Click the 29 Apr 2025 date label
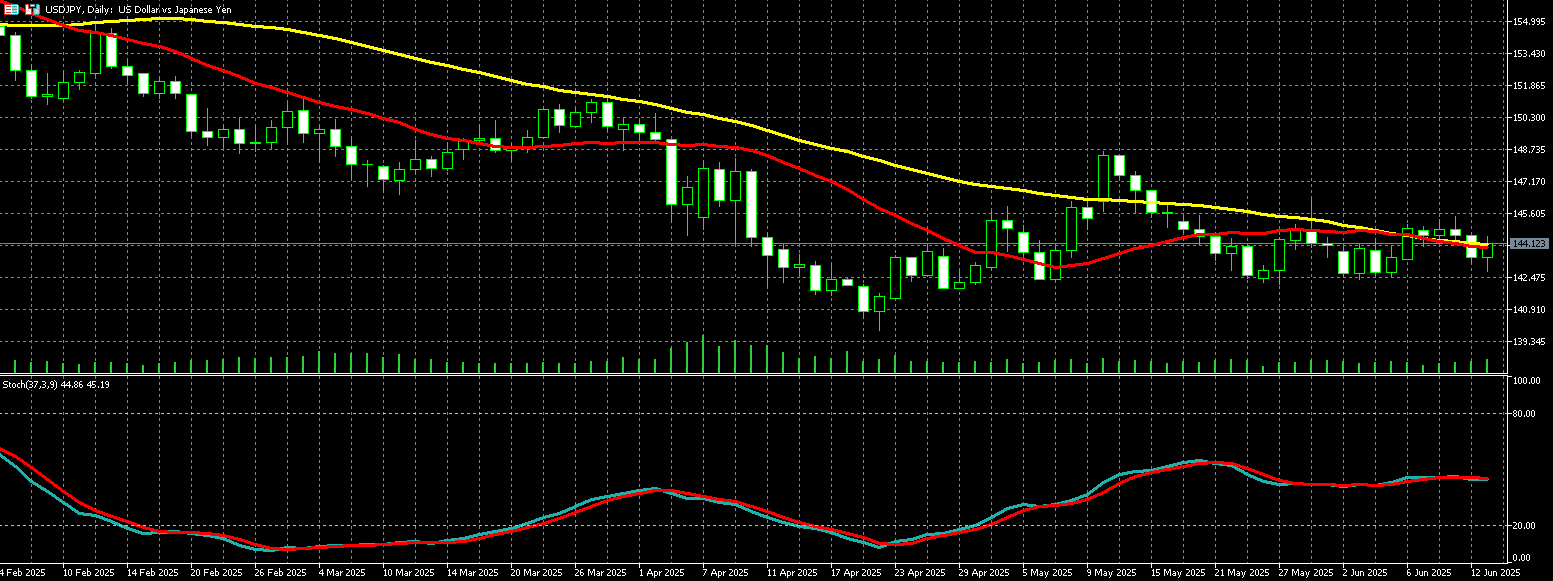Image resolution: width=1553 pixels, height=581 pixels. [x=984, y=574]
